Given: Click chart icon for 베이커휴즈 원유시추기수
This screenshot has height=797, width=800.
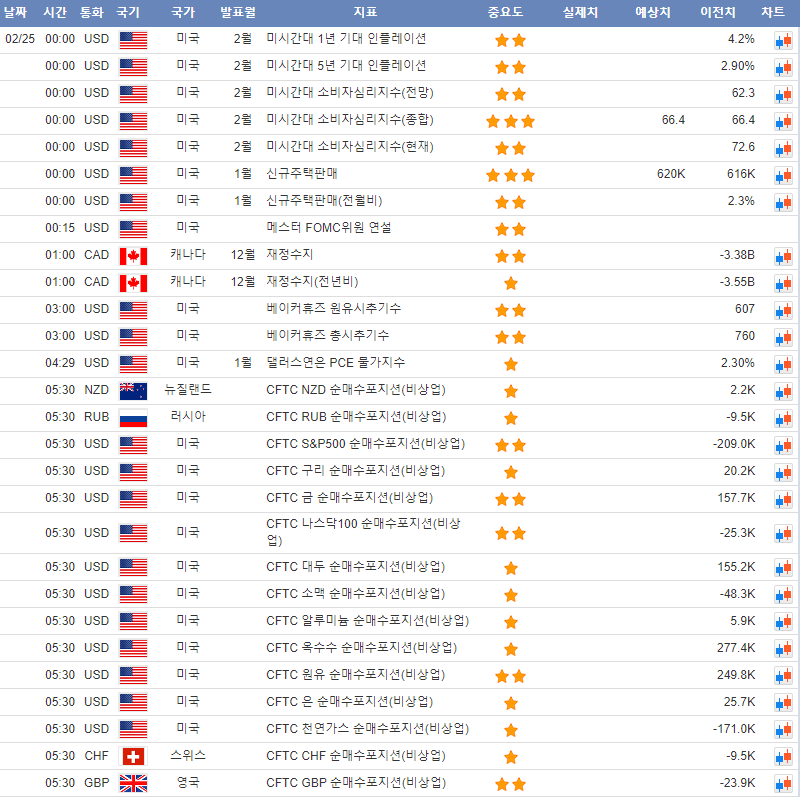Looking at the screenshot, I should [x=782, y=310].
